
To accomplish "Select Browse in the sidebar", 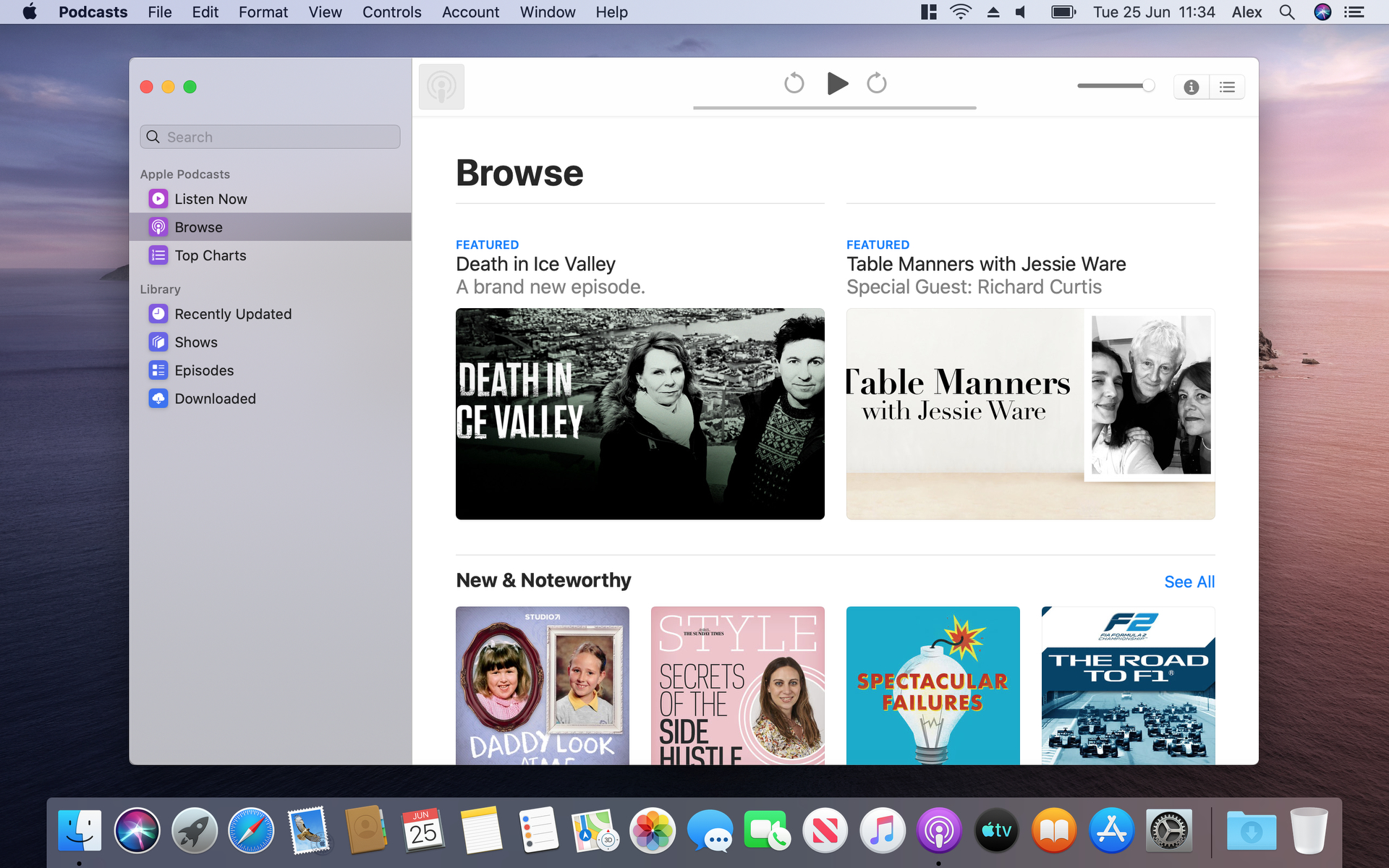I will click(x=270, y=227).
